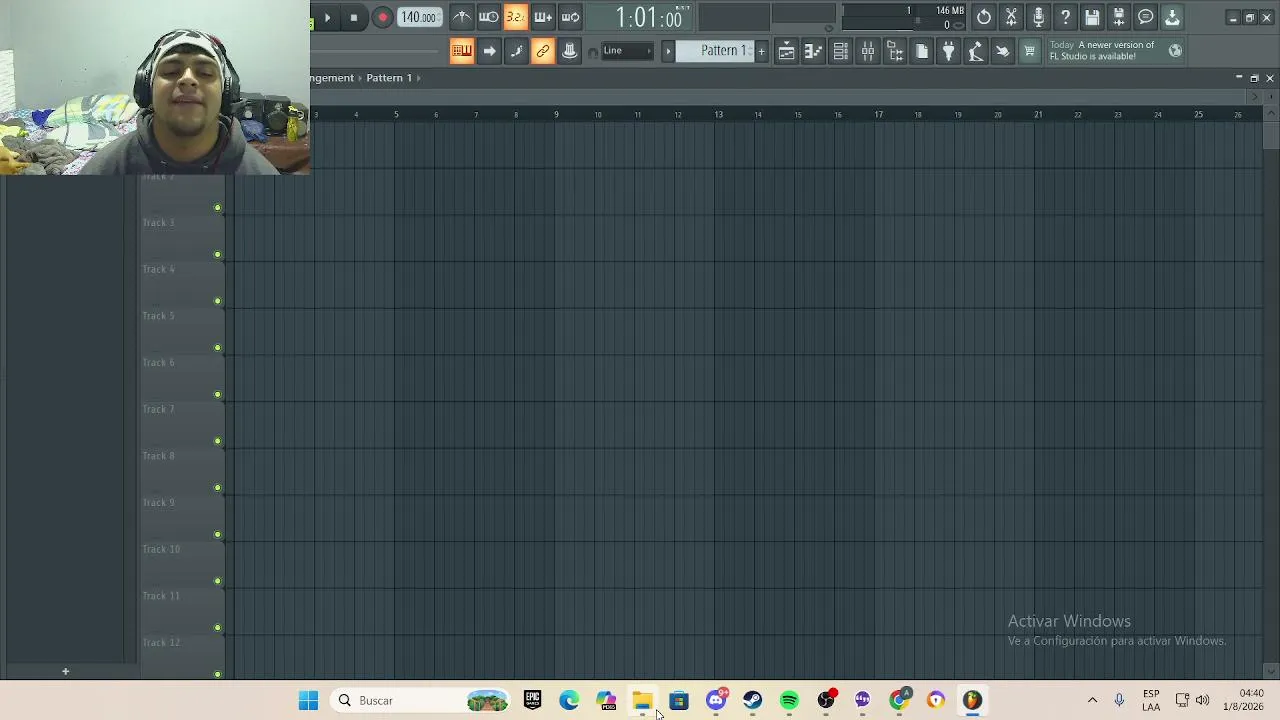
Task: Show hidden system tray icons chevron
Action: click(x=1092, y=700)
